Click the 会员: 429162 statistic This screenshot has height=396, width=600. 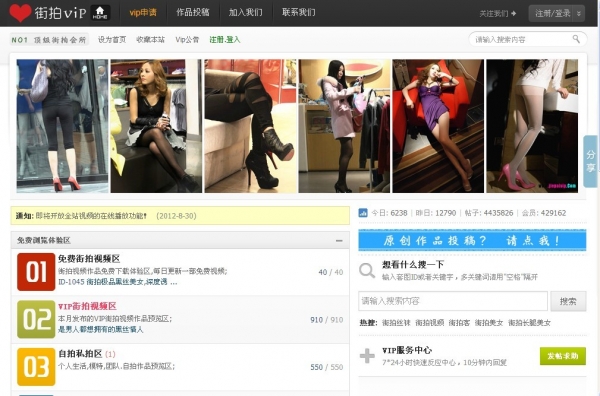[544, 213]
